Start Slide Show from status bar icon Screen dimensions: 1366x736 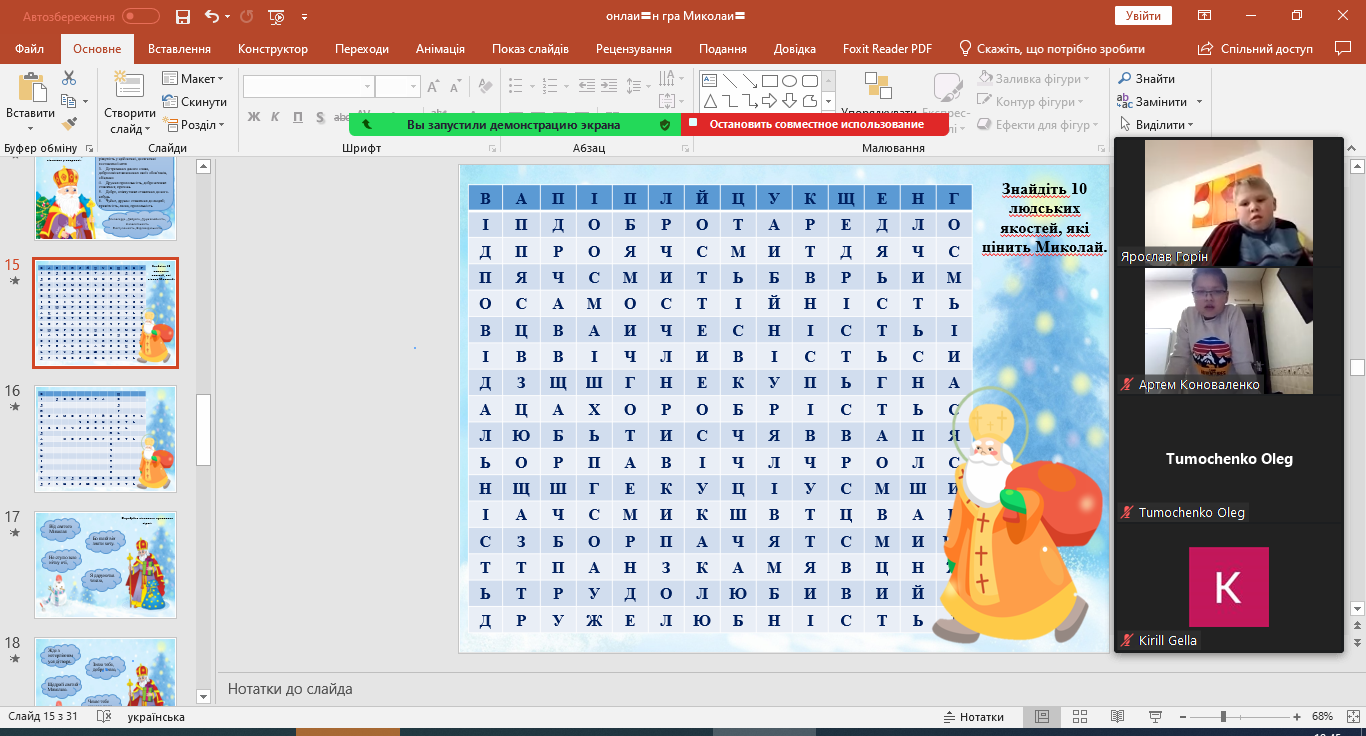(1153, 717)
